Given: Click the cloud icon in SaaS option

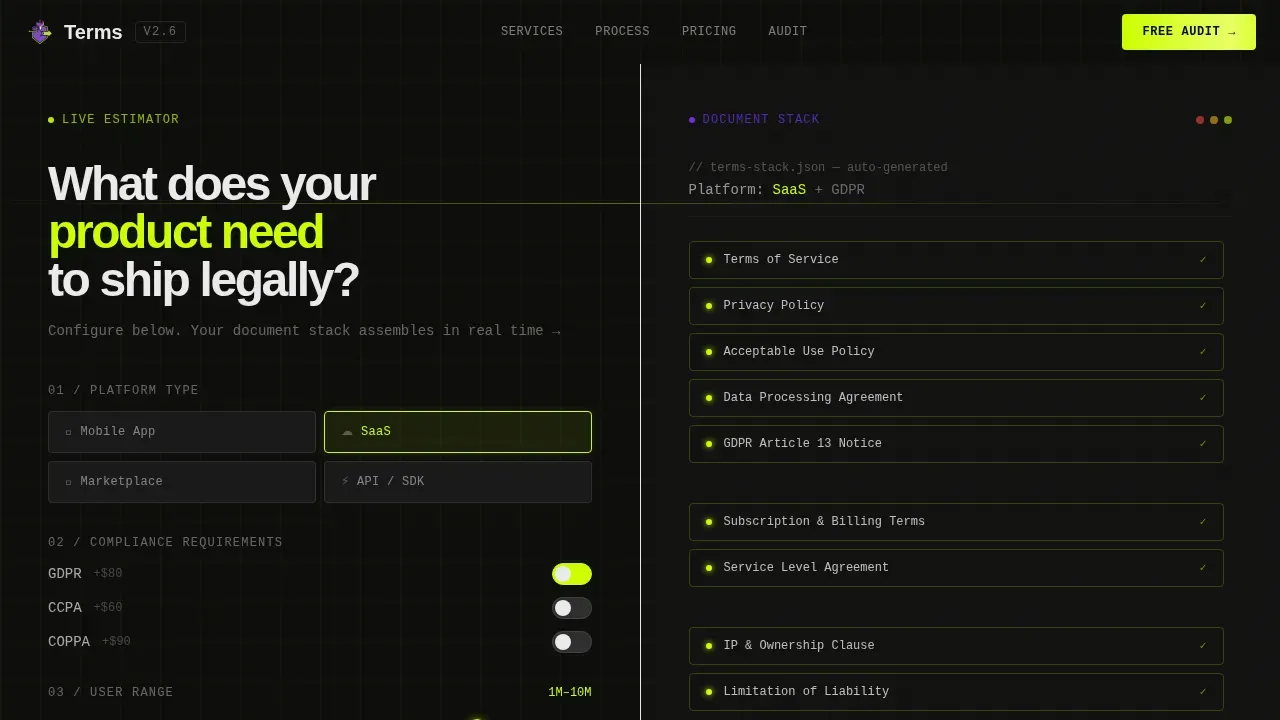Looking at the screenshot, I should coord(347,432).
